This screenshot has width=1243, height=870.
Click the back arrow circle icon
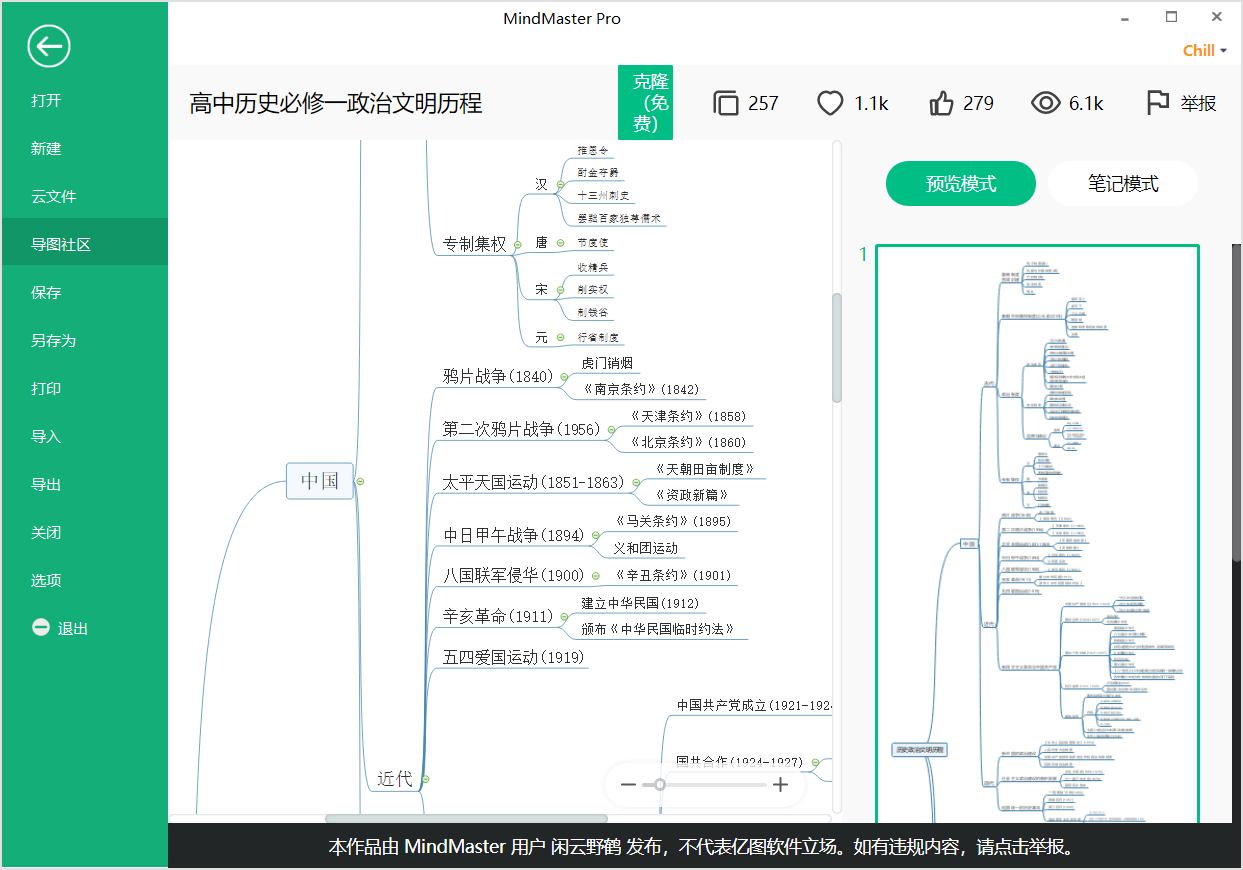(x=49, y=46)
